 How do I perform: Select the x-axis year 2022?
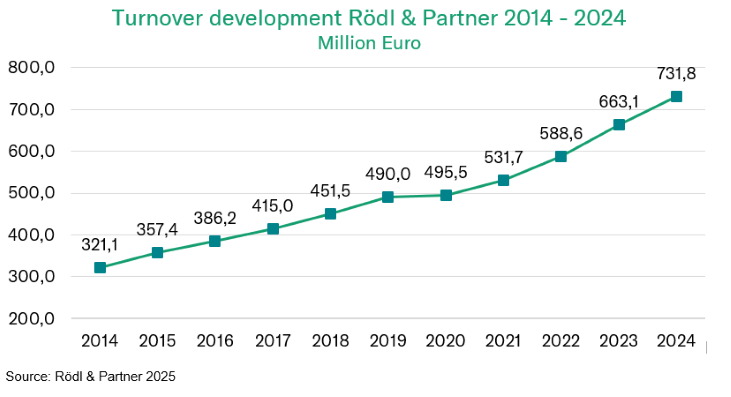(561, 341)
